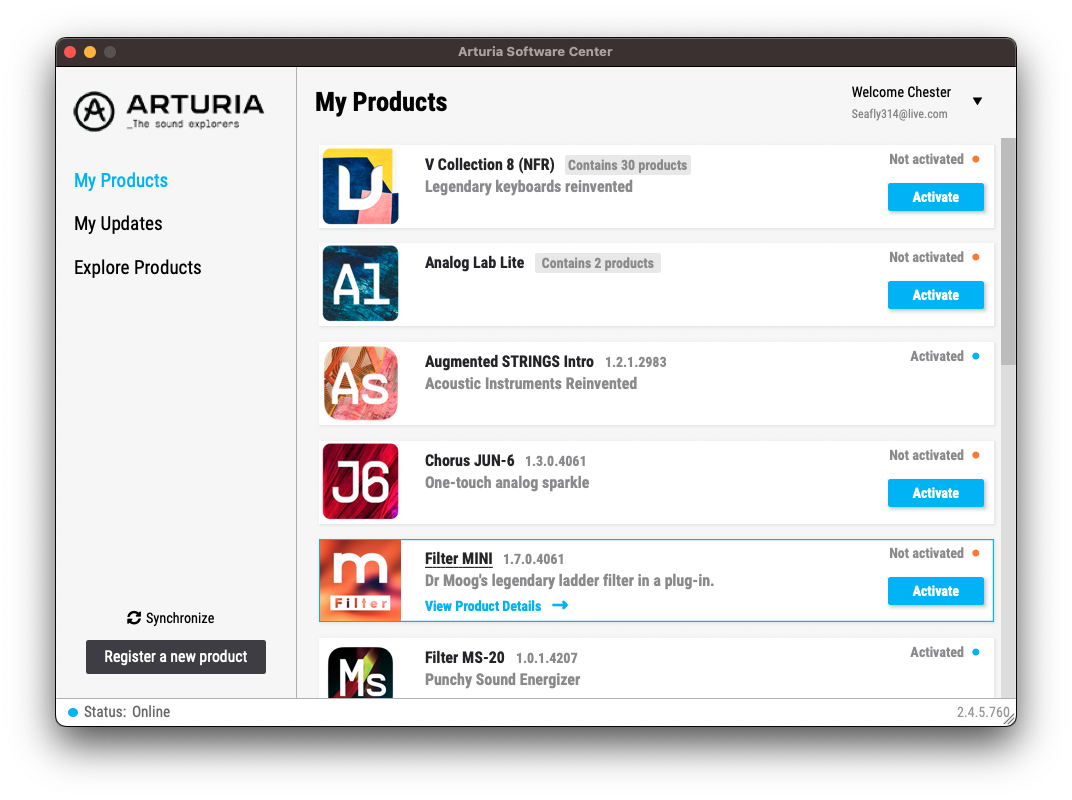The width and height of the screenshot is (1072, 800).
Task: Click the Filter MINI title link
Action: pyautogui.click(x=458, y=559)
